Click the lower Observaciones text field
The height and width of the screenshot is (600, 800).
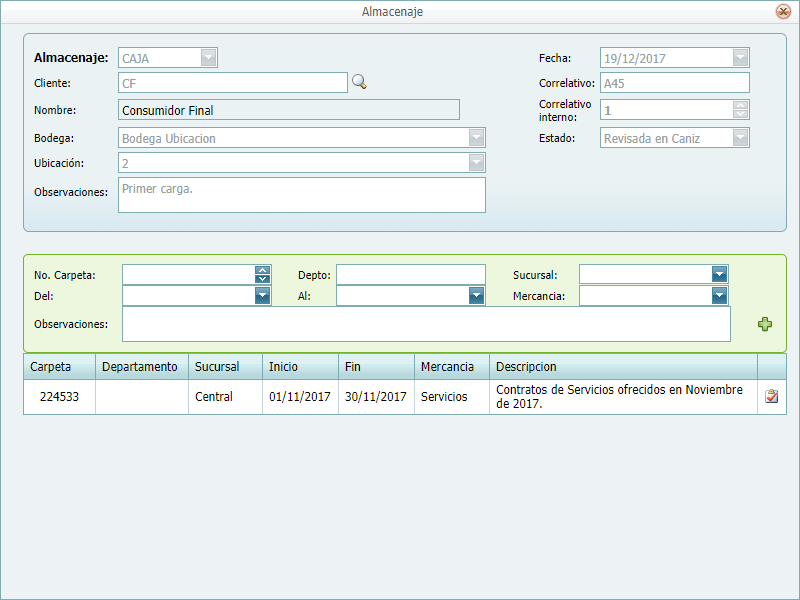click(426, 324)
